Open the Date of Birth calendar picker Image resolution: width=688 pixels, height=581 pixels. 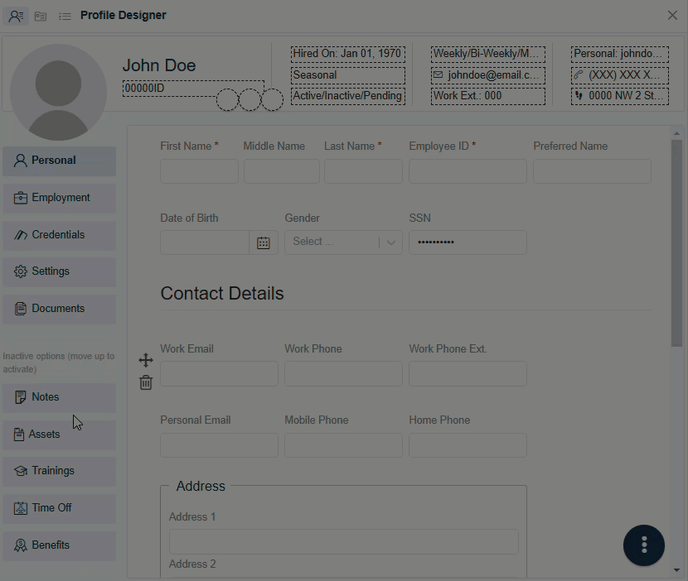point(263,243)
